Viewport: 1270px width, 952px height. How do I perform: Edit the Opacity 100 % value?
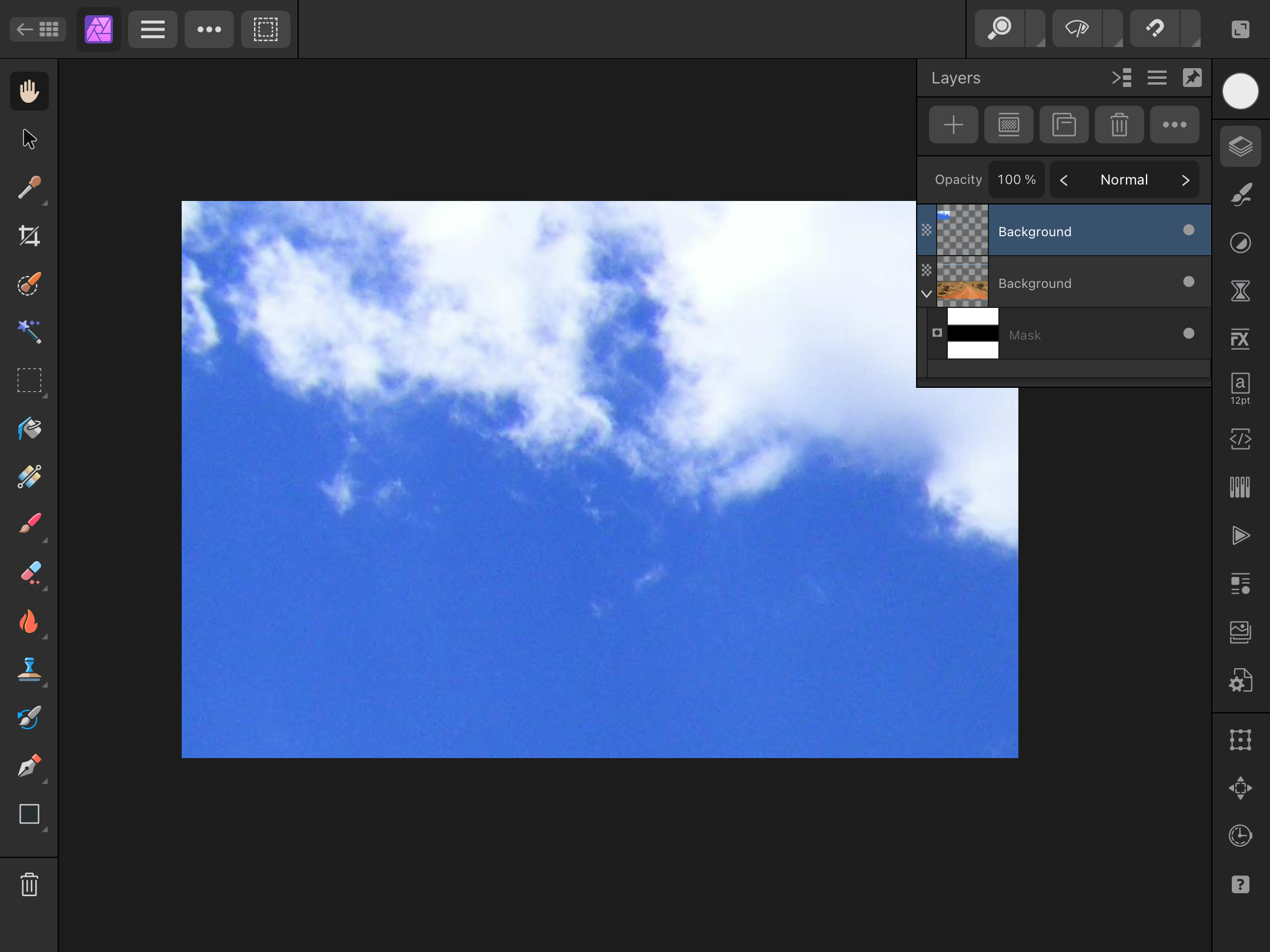(1017, 180)
